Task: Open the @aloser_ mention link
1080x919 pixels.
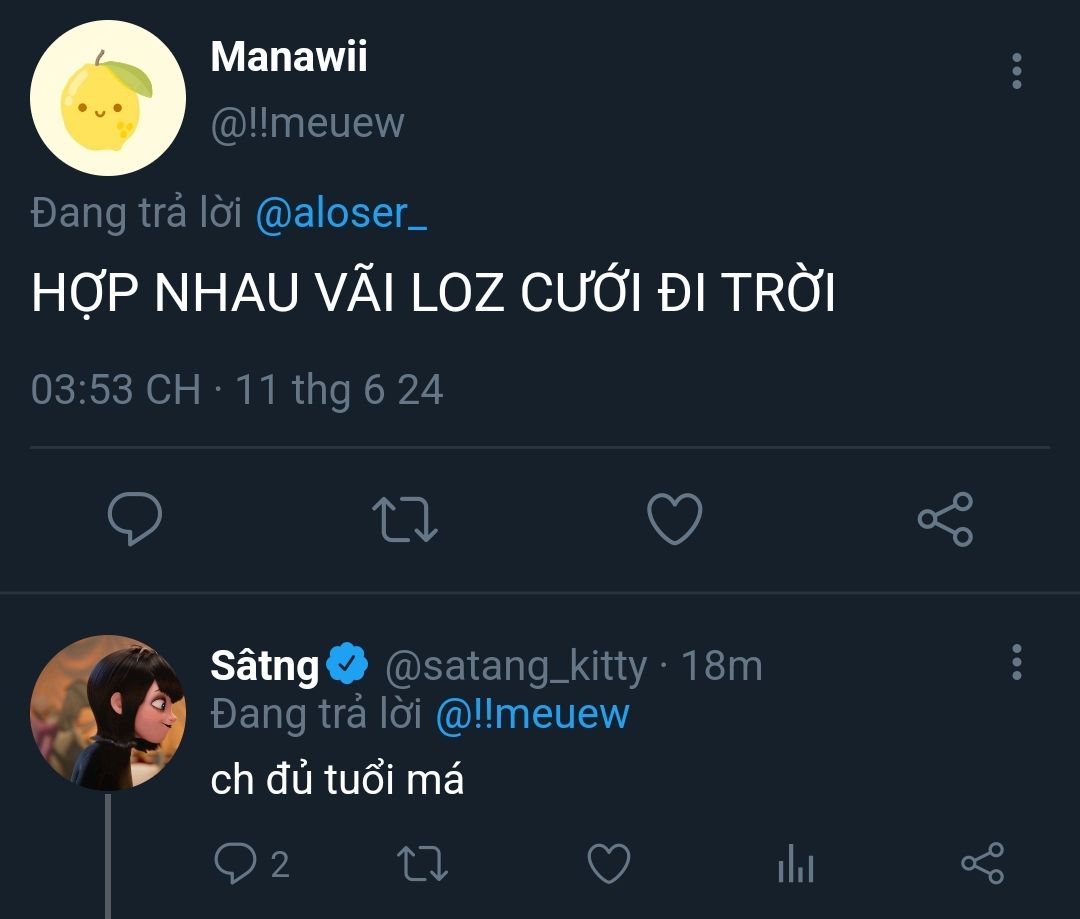Action: (341, 213)
